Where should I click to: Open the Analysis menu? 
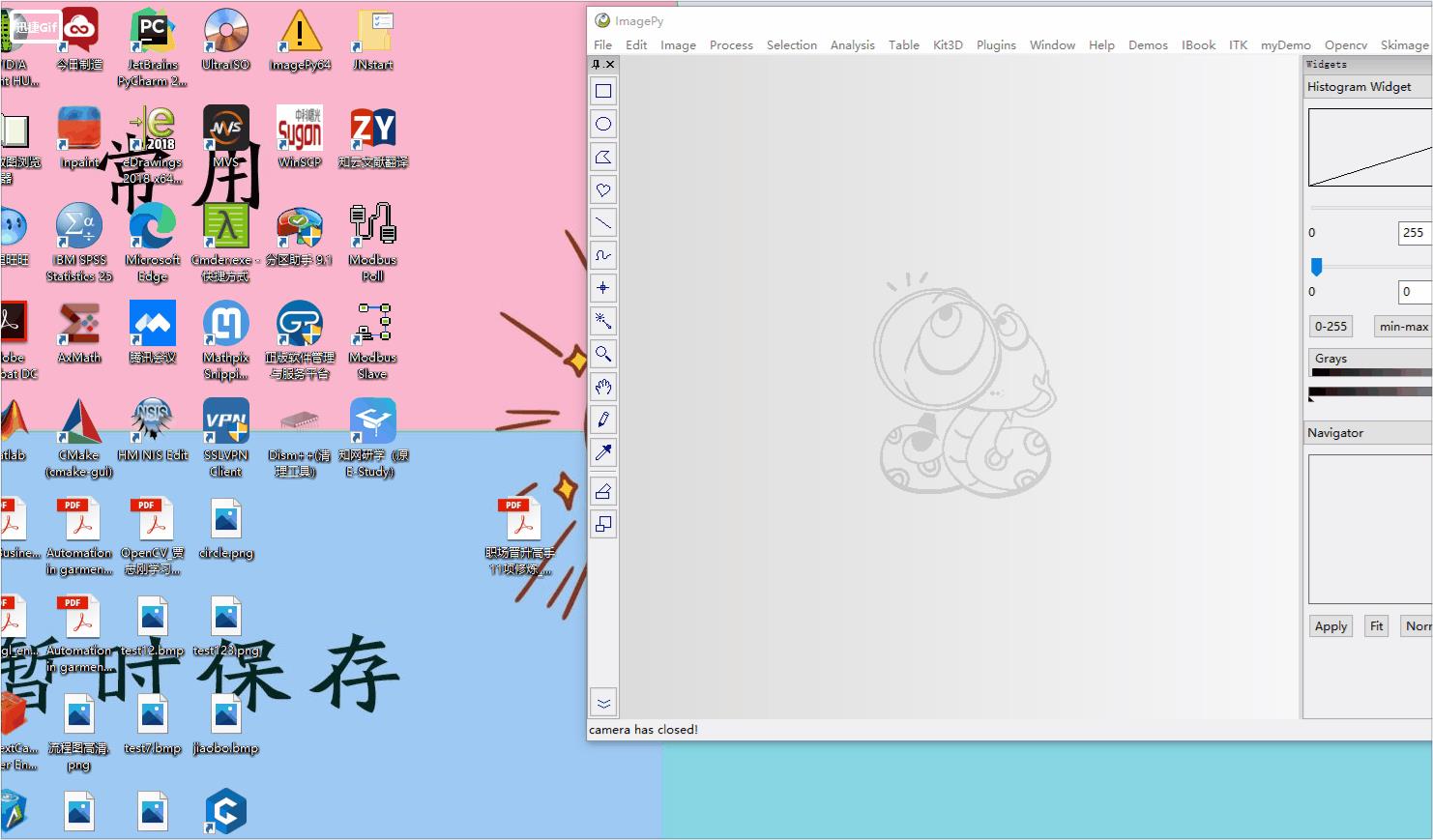click(x=852, y=44)
